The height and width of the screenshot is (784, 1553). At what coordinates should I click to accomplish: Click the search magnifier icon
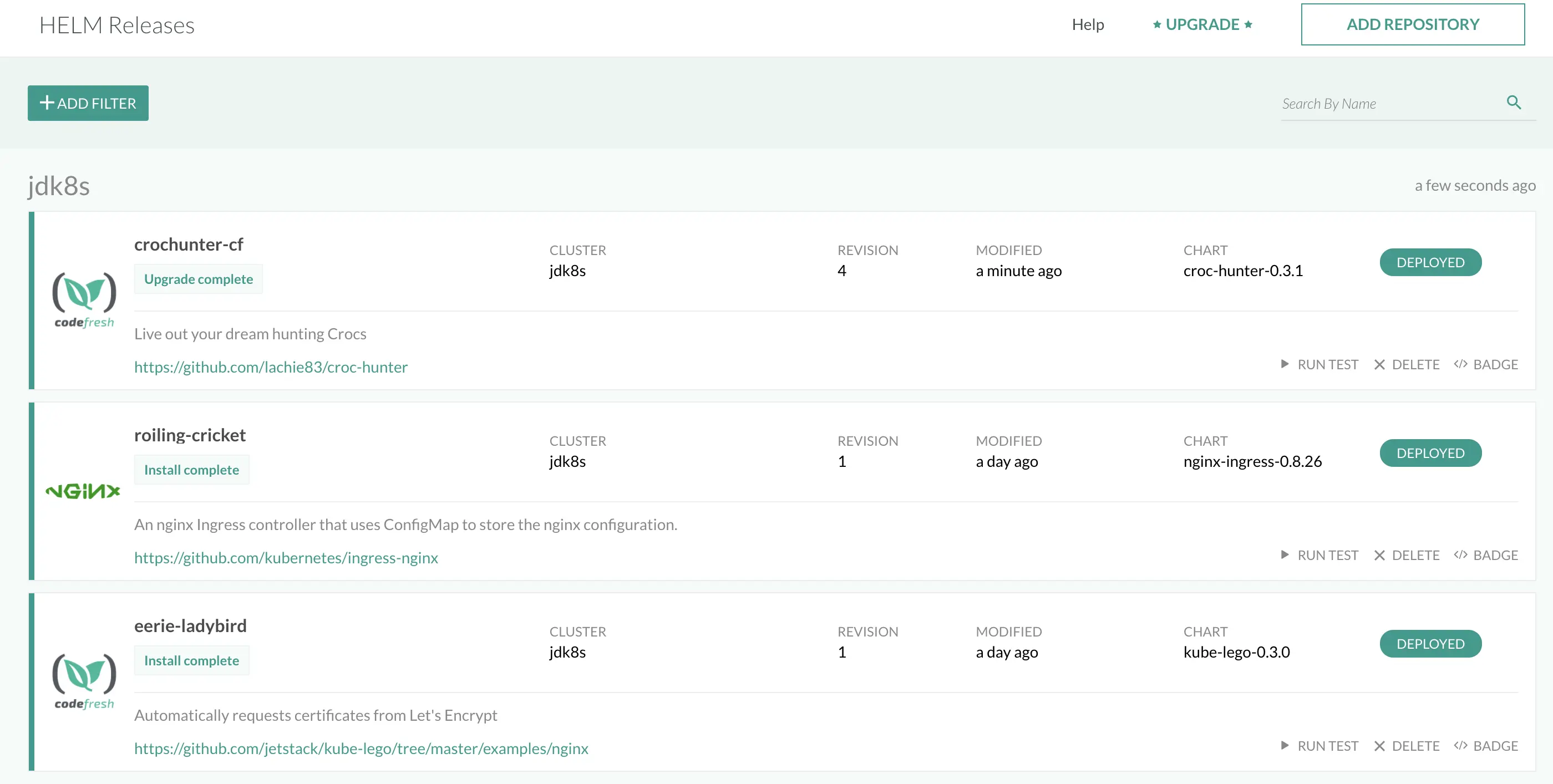pos(1514,103)
